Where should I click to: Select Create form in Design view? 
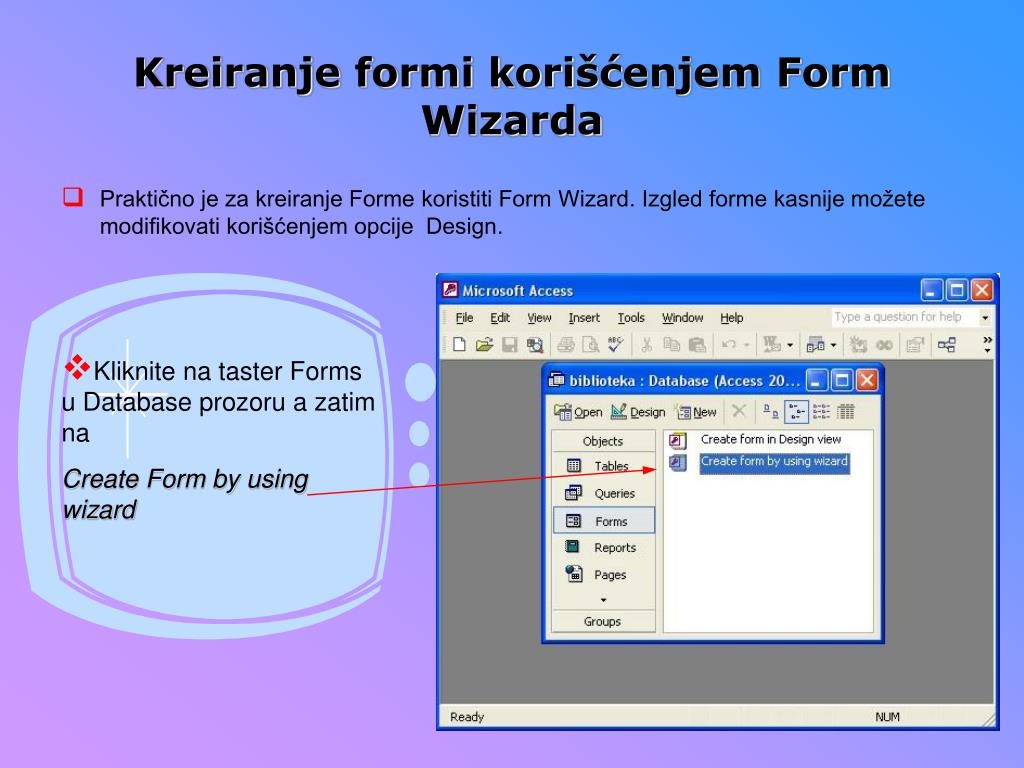[x=771, y=440]
